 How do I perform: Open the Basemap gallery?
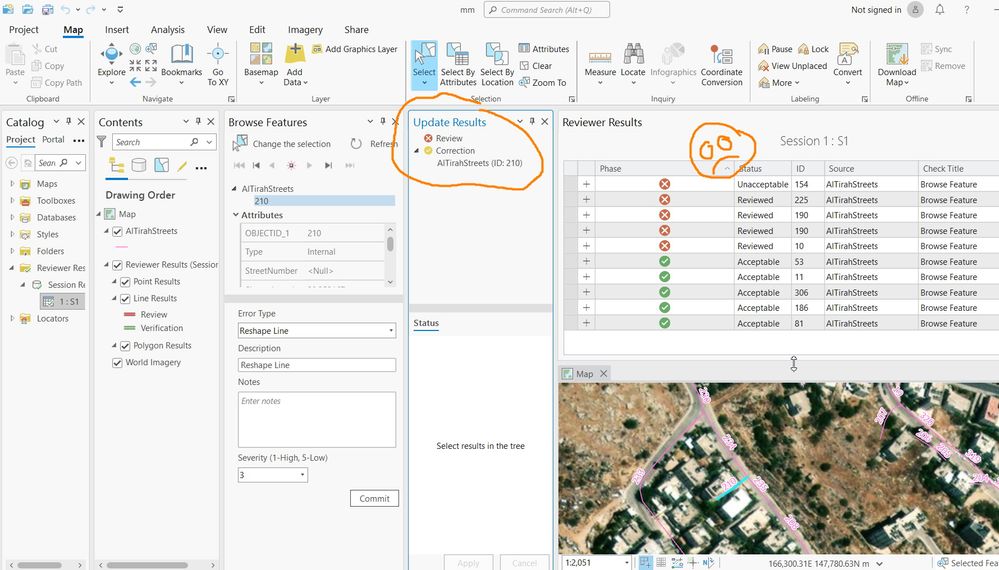click(x=261, y=53)
